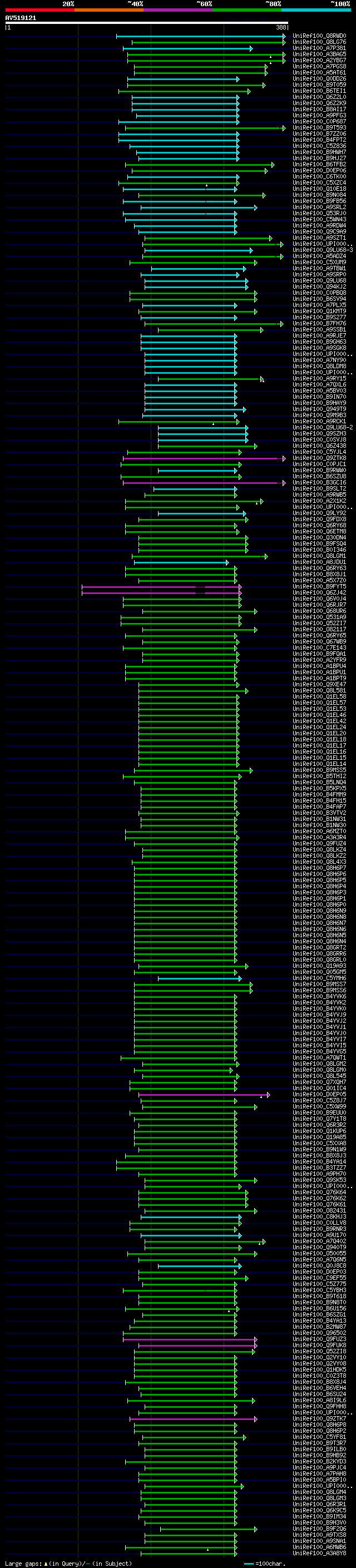Select hit UniRef100_Q6Z438
The height and width of the screenshot is (1568, 356).
click(319, 446)
